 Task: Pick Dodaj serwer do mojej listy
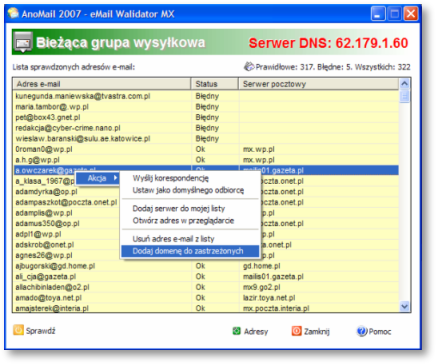(x=179, y=209)
